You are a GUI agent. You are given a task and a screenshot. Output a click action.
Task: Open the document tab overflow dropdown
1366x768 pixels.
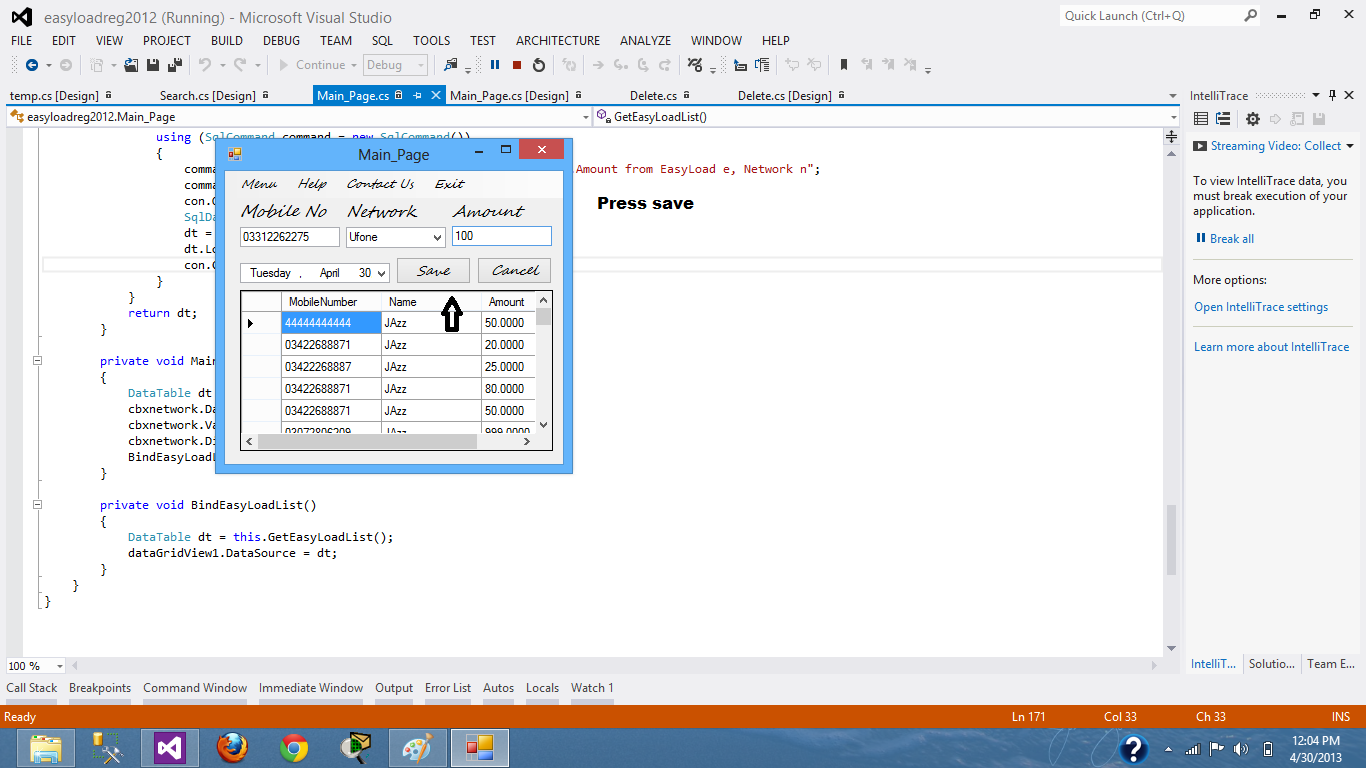(x=1174, y=96)
